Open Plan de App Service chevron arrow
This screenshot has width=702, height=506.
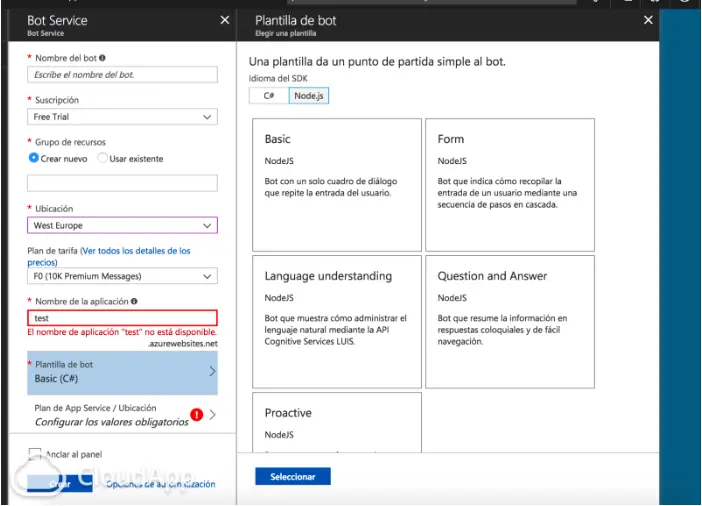[213, 415]
